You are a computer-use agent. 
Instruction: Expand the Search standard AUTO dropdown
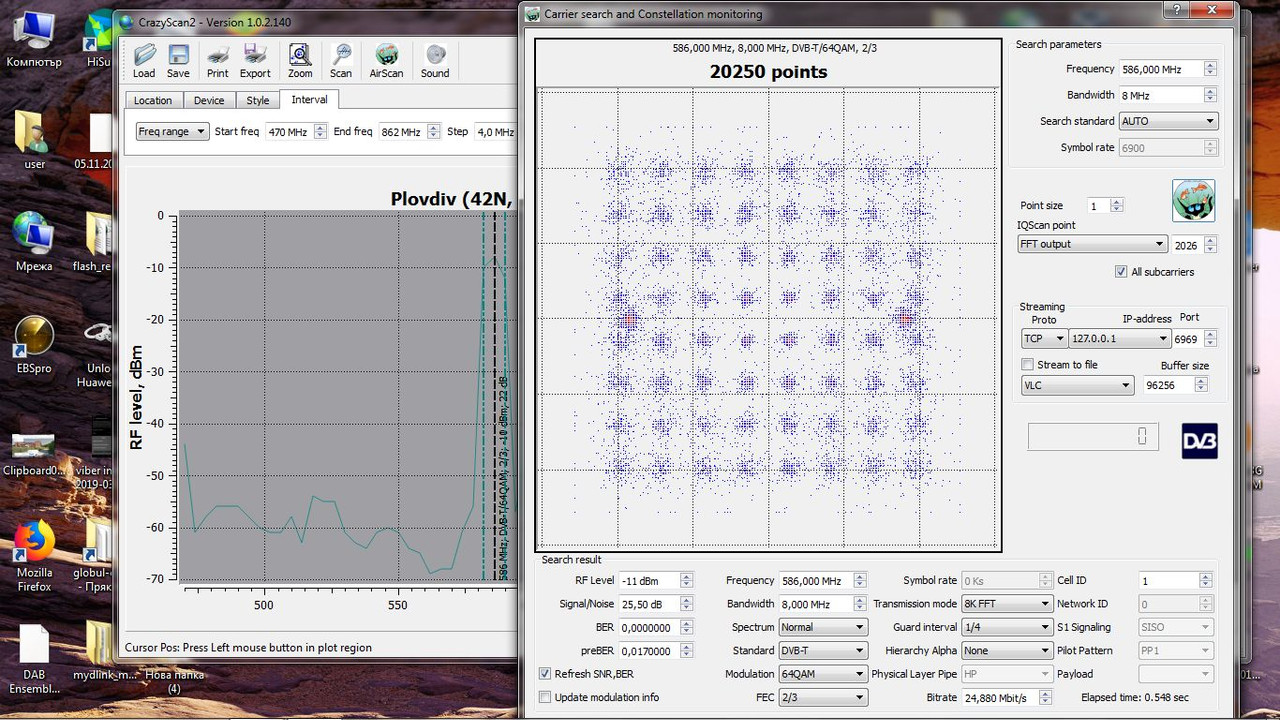click(1168, 121)
